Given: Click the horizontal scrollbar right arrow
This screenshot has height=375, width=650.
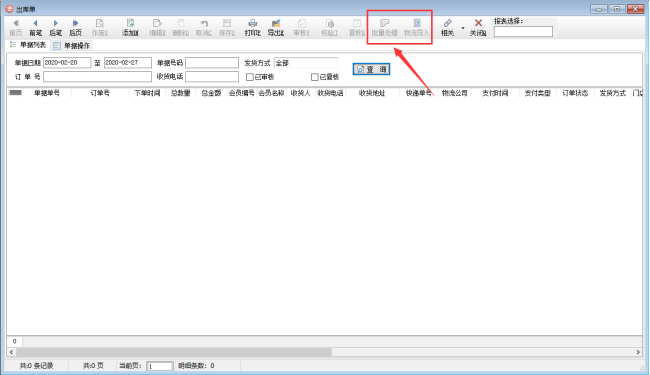Looking at the screenshot, I should [x=638, y=352].
